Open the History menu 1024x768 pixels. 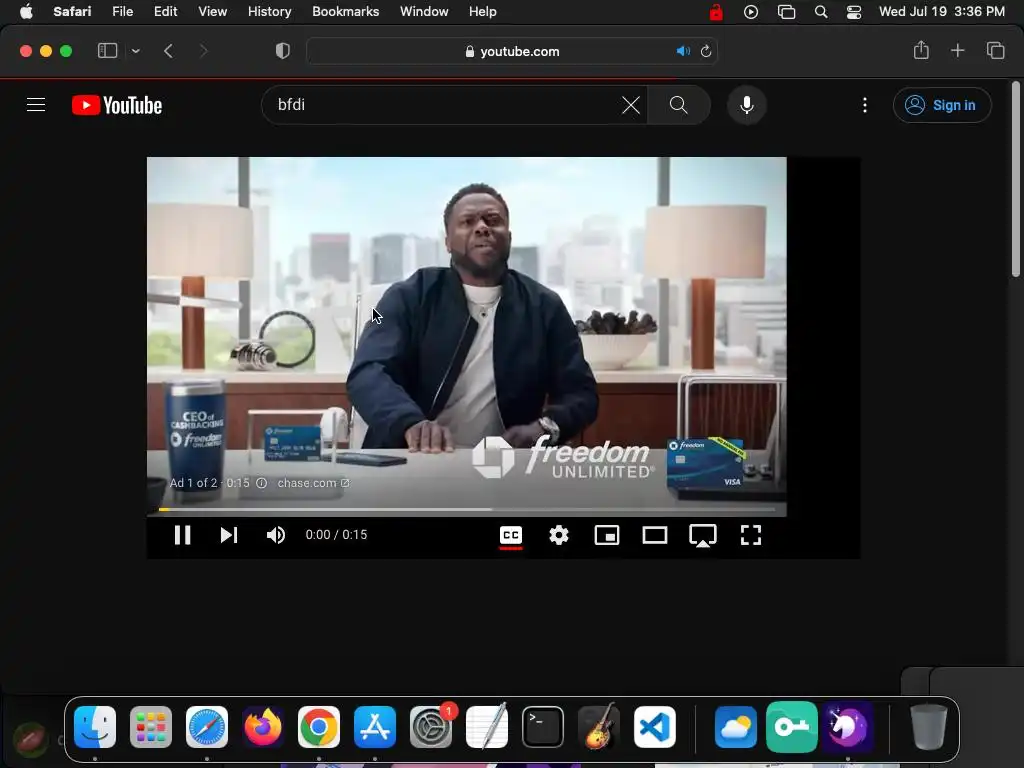[269, 12]
